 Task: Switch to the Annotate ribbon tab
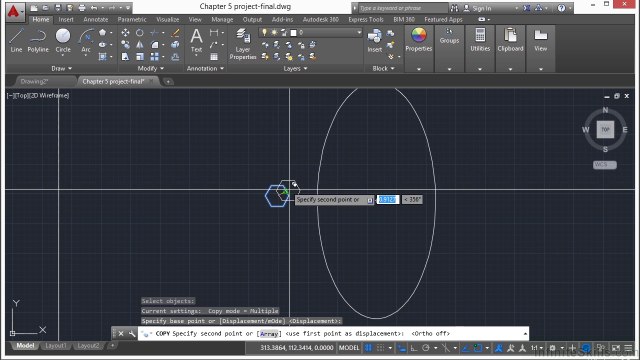(x=96, y=19)
